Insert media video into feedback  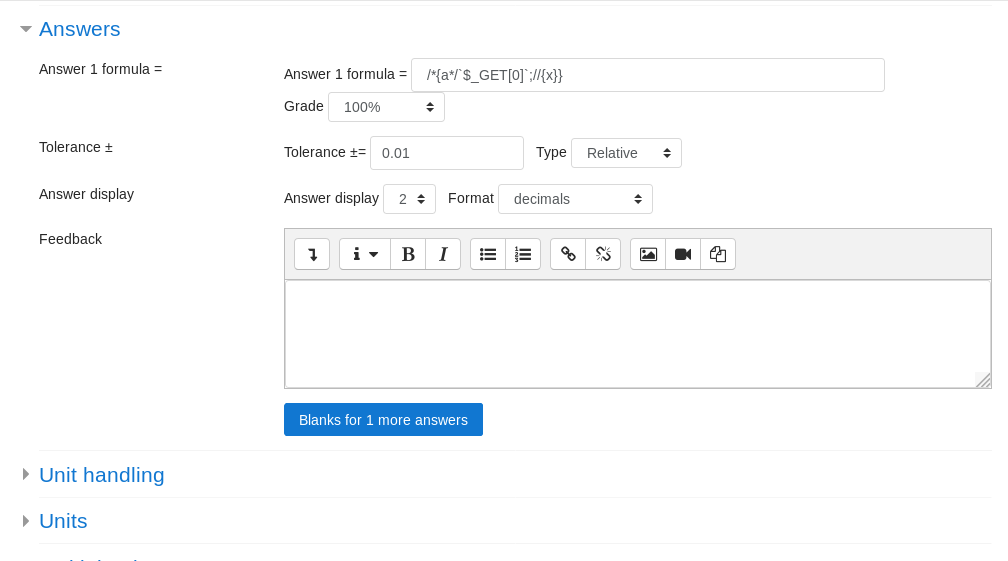coord(683,254)
